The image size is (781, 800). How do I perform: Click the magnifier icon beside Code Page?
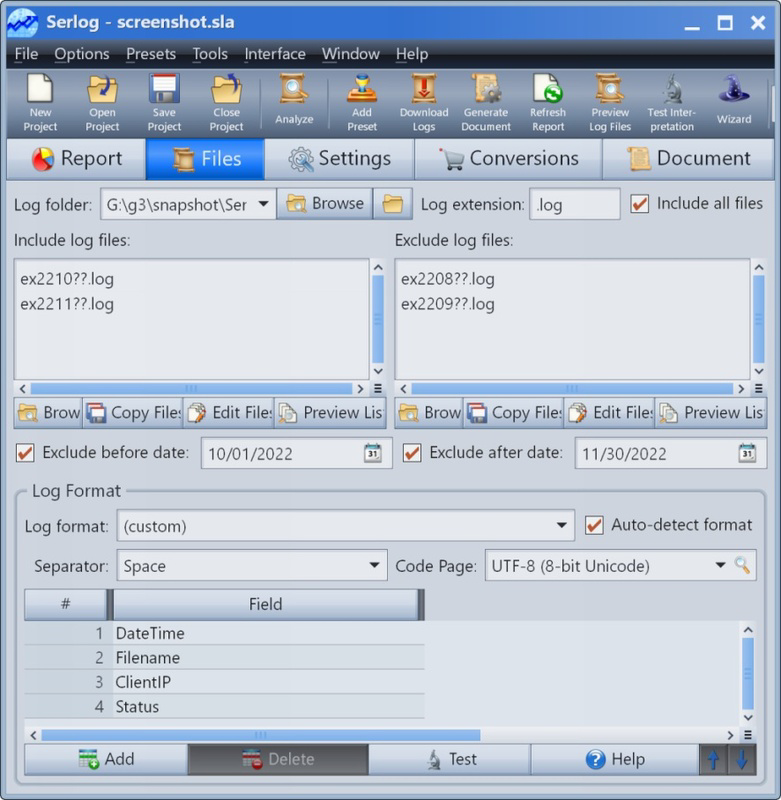tap(742, 565)
